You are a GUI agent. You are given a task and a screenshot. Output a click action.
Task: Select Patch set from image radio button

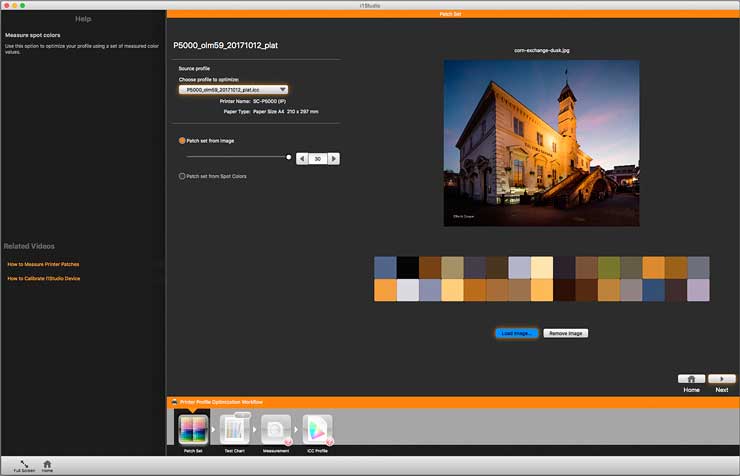(182, 141)
